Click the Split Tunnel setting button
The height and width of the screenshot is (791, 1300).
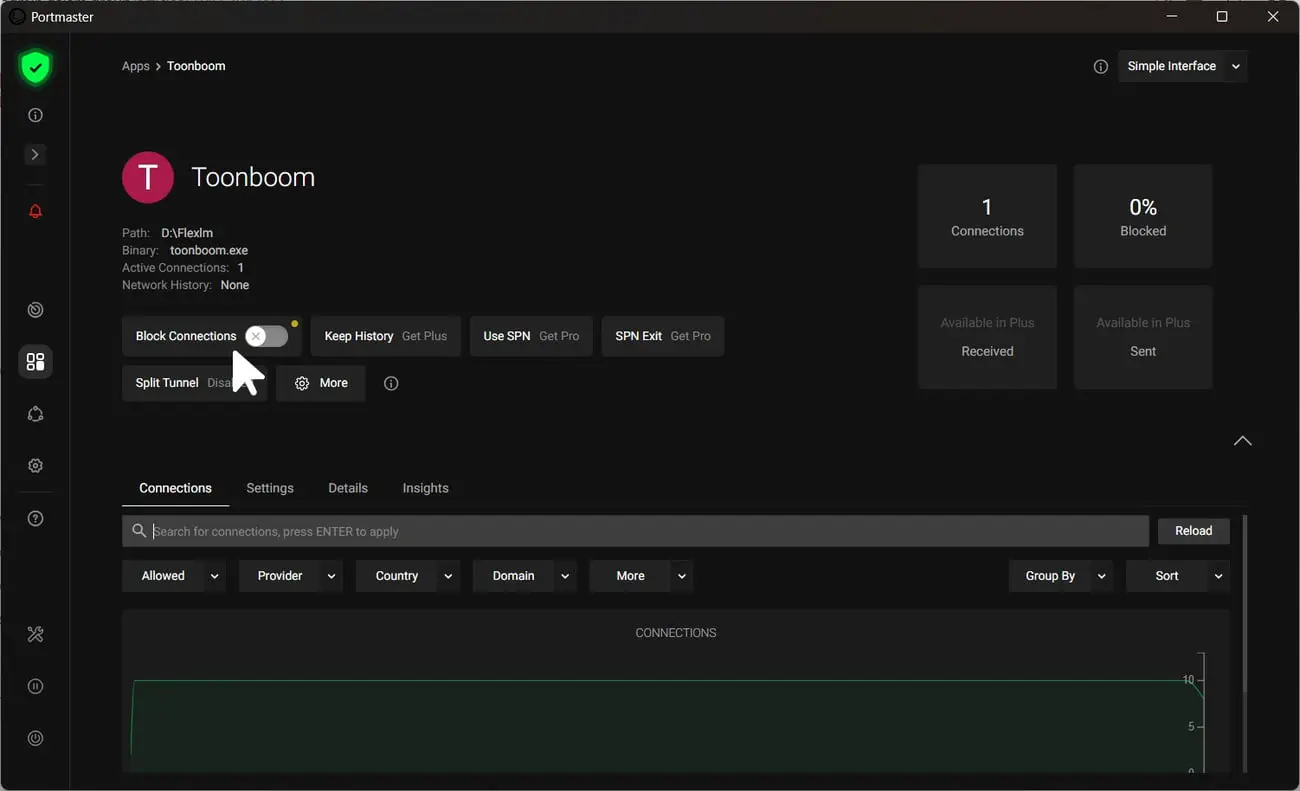(x=194, y=383)
